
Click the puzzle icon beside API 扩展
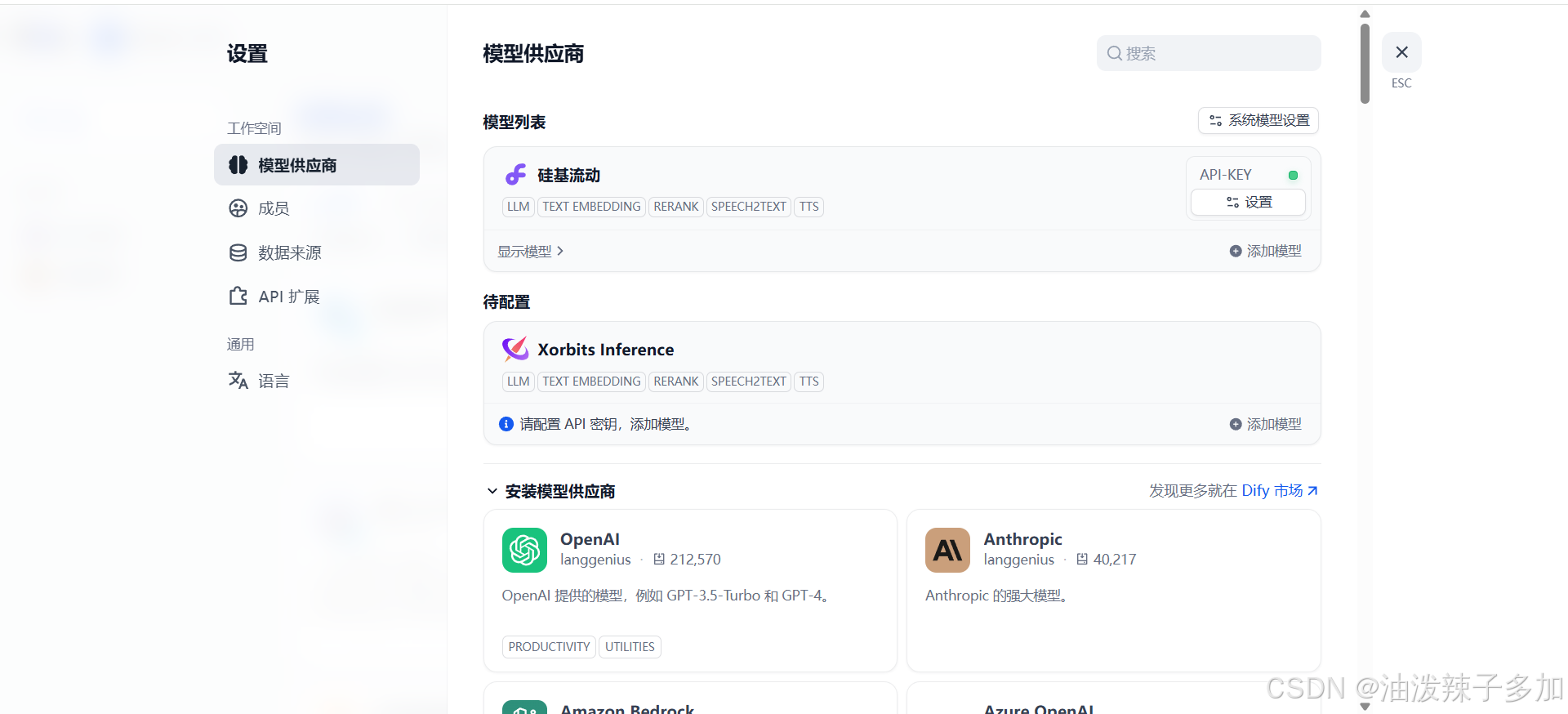coord(238,296)
